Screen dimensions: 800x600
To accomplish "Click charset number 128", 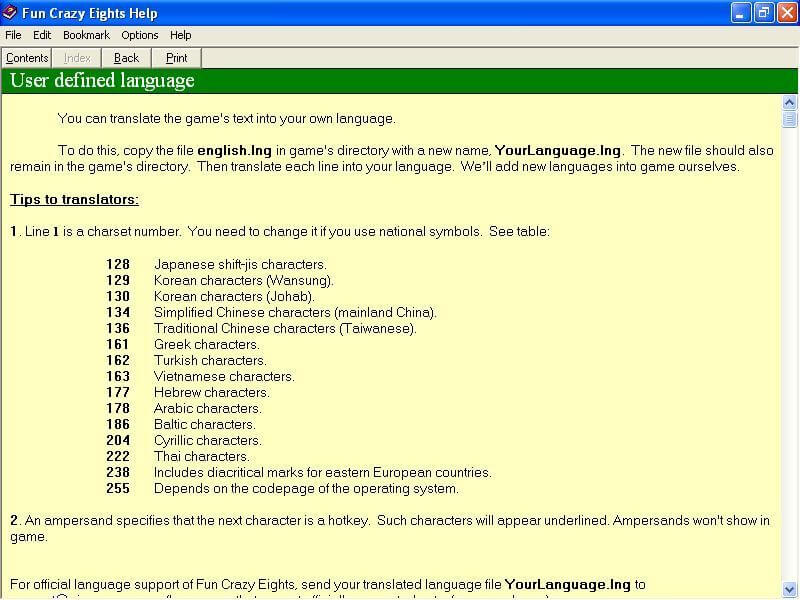I will 118,264.
